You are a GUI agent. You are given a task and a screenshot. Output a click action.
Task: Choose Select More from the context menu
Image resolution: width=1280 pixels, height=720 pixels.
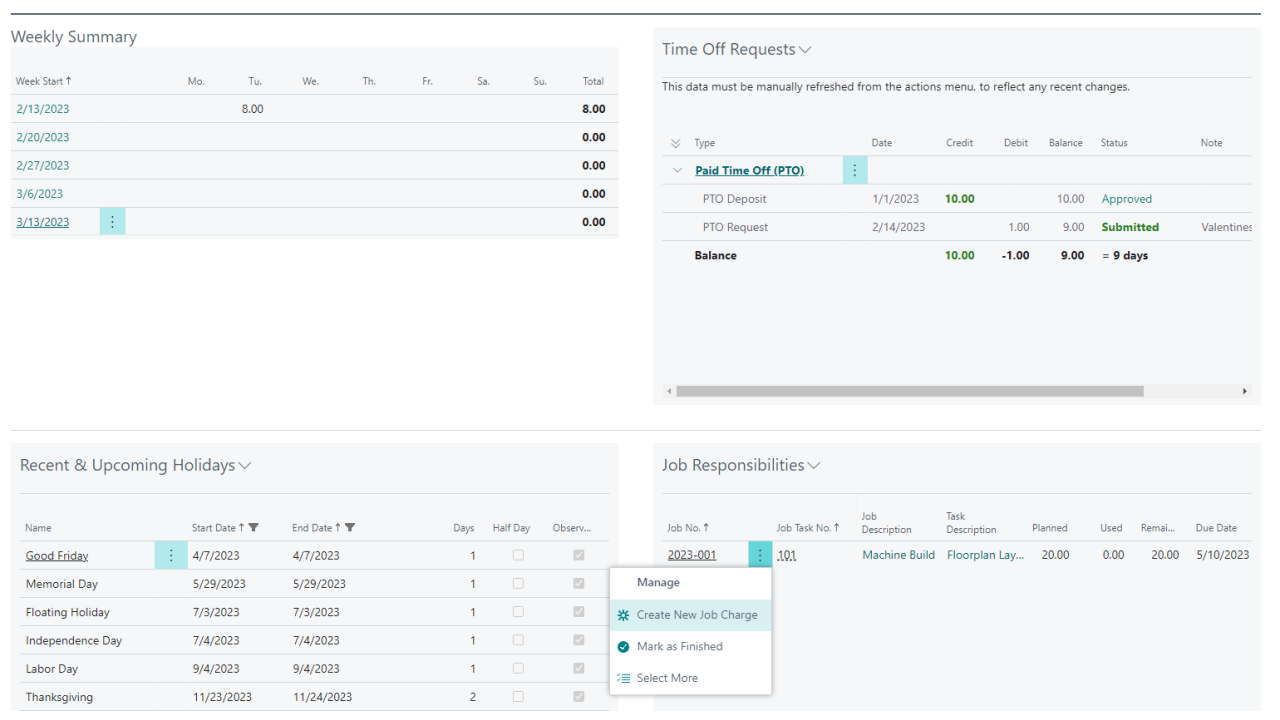pyautogui.click(x=690, y=678)
